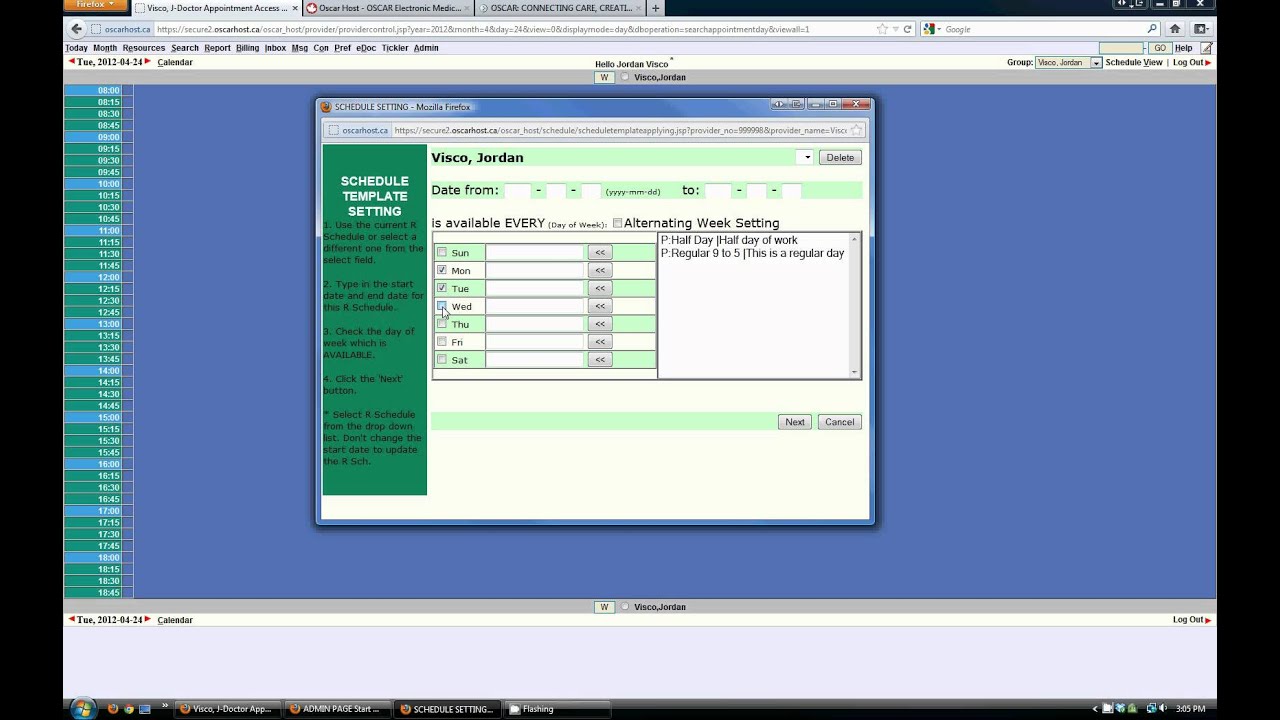Open the Resources menu item
The width and height of the screenshot is (1280, 720).
click(144, 48)
